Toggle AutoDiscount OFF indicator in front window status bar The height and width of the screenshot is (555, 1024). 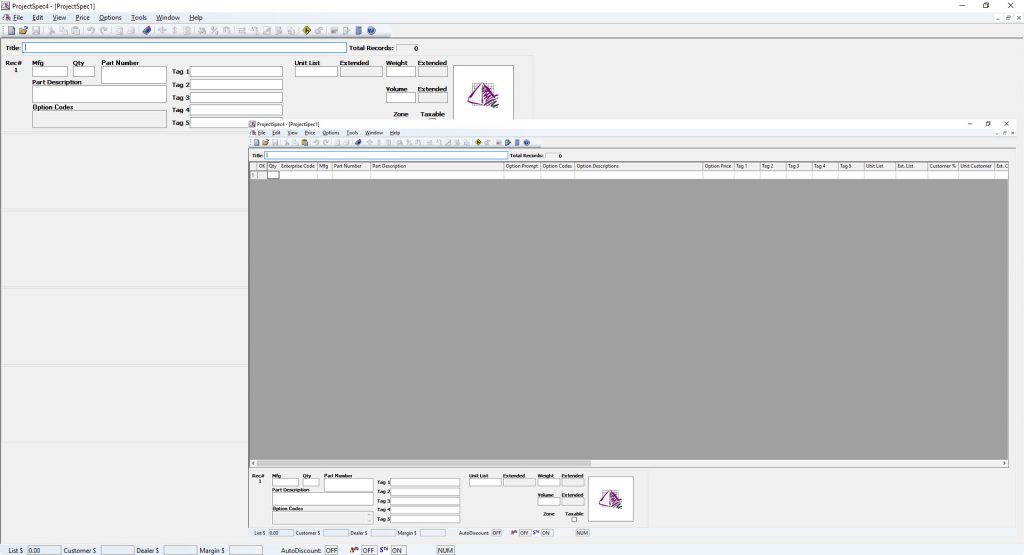point(497,533)
